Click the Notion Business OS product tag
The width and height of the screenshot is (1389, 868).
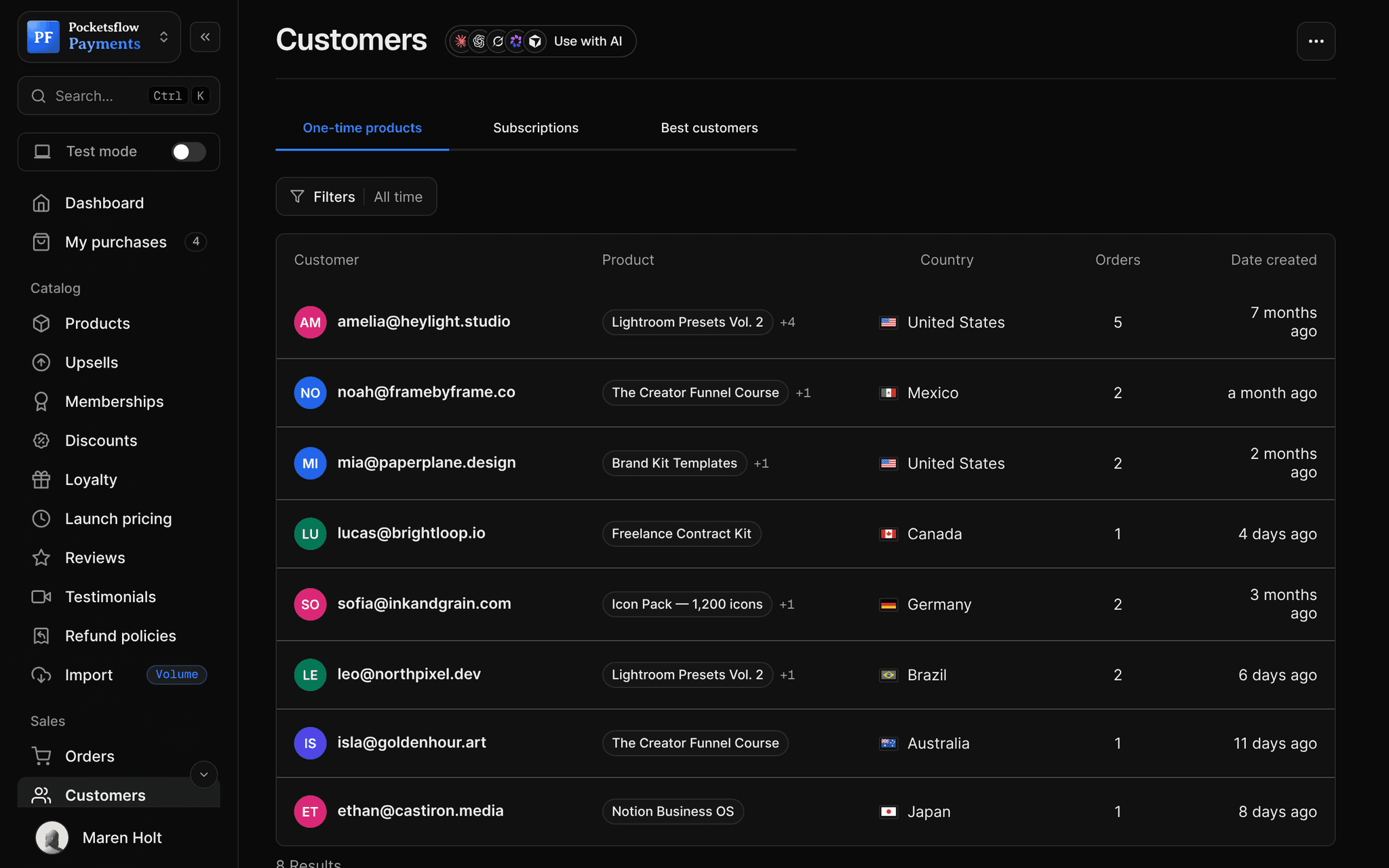[673, 812]
